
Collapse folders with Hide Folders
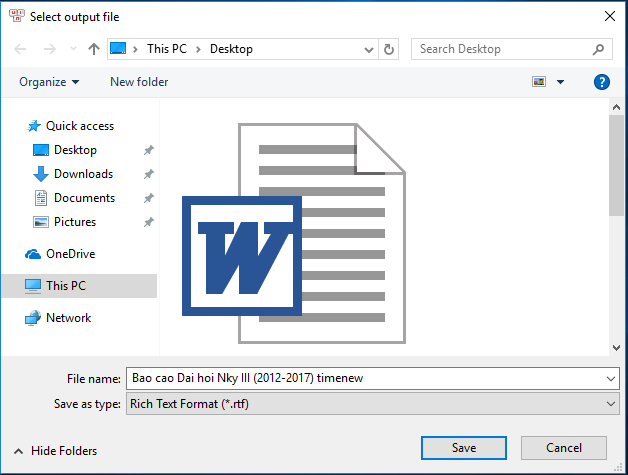click(x=56, y=451)
